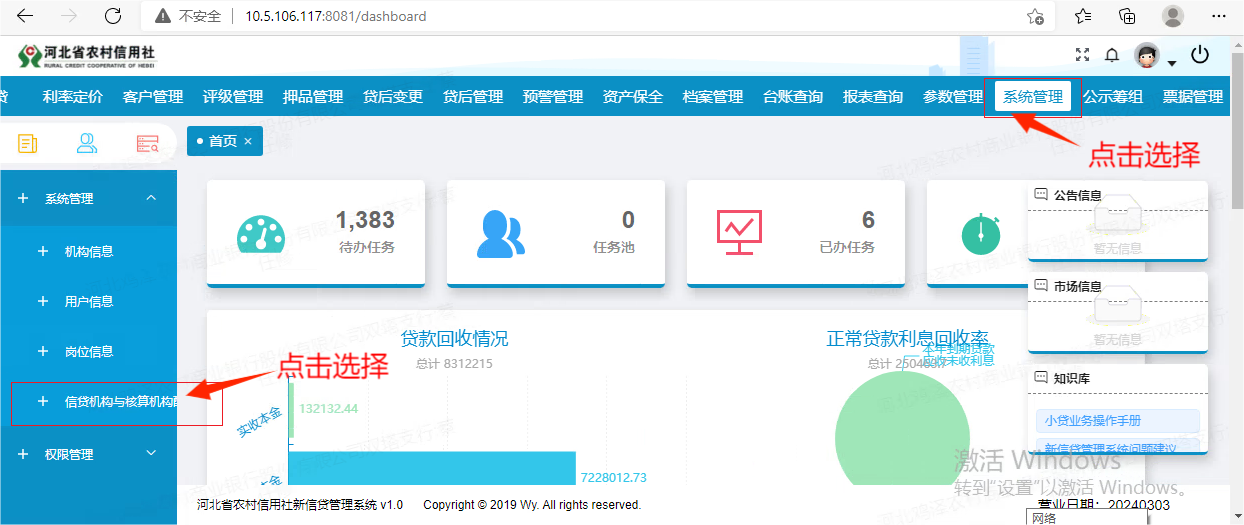This screenshot has width=1244, height=525.
Task: Select 信贷机构与核算机构 sidebar item
Action: [x=88, y=402]
